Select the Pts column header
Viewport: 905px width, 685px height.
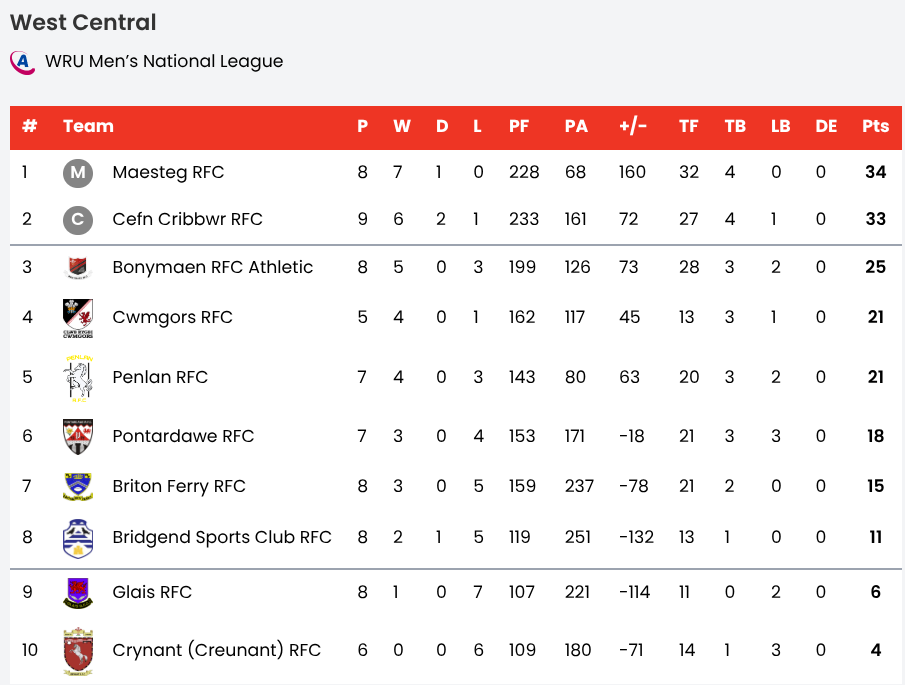click(875, 127)
